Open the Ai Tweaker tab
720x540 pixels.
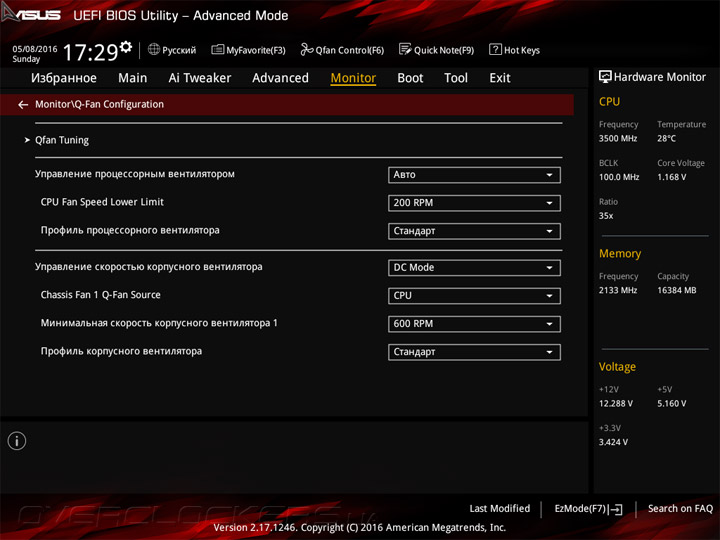[x=200, y=78]
